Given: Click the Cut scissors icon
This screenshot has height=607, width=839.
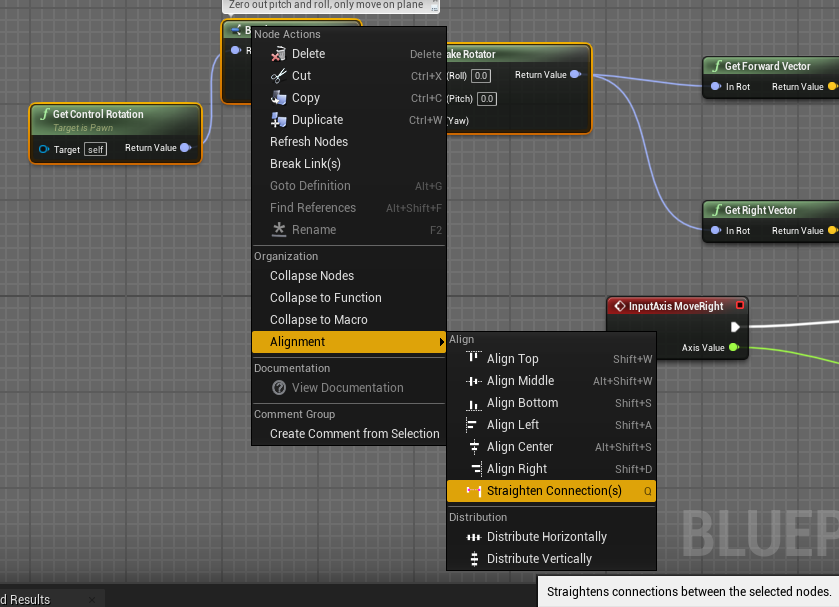Looking at the screenshot, I should coord(278,76).
